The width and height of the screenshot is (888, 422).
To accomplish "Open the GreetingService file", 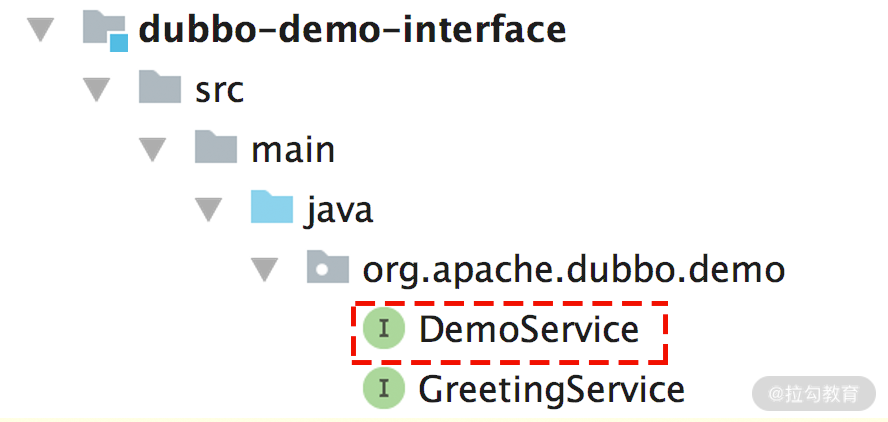I will (552, 388).
